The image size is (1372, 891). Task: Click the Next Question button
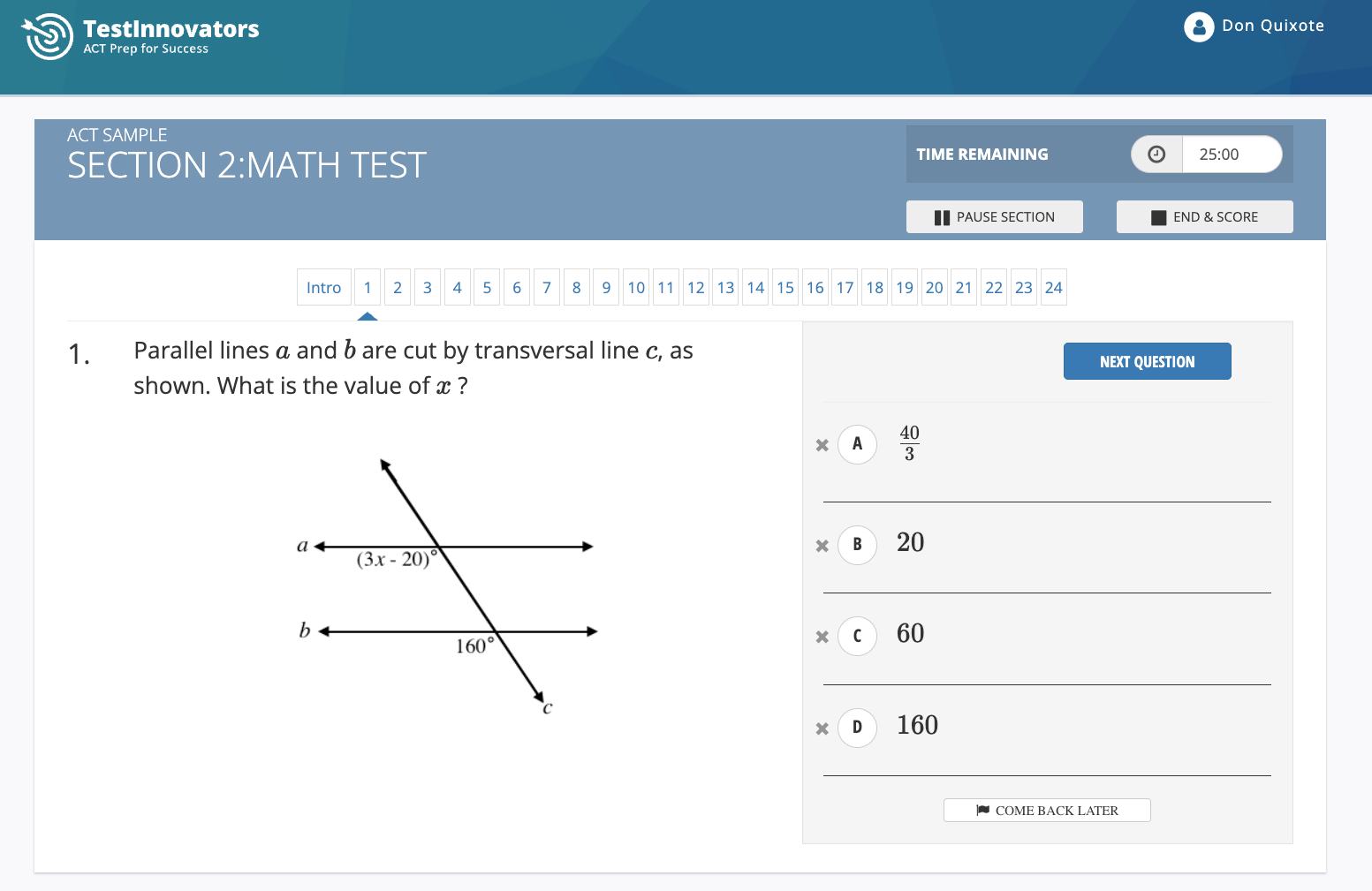point(1147,361)
